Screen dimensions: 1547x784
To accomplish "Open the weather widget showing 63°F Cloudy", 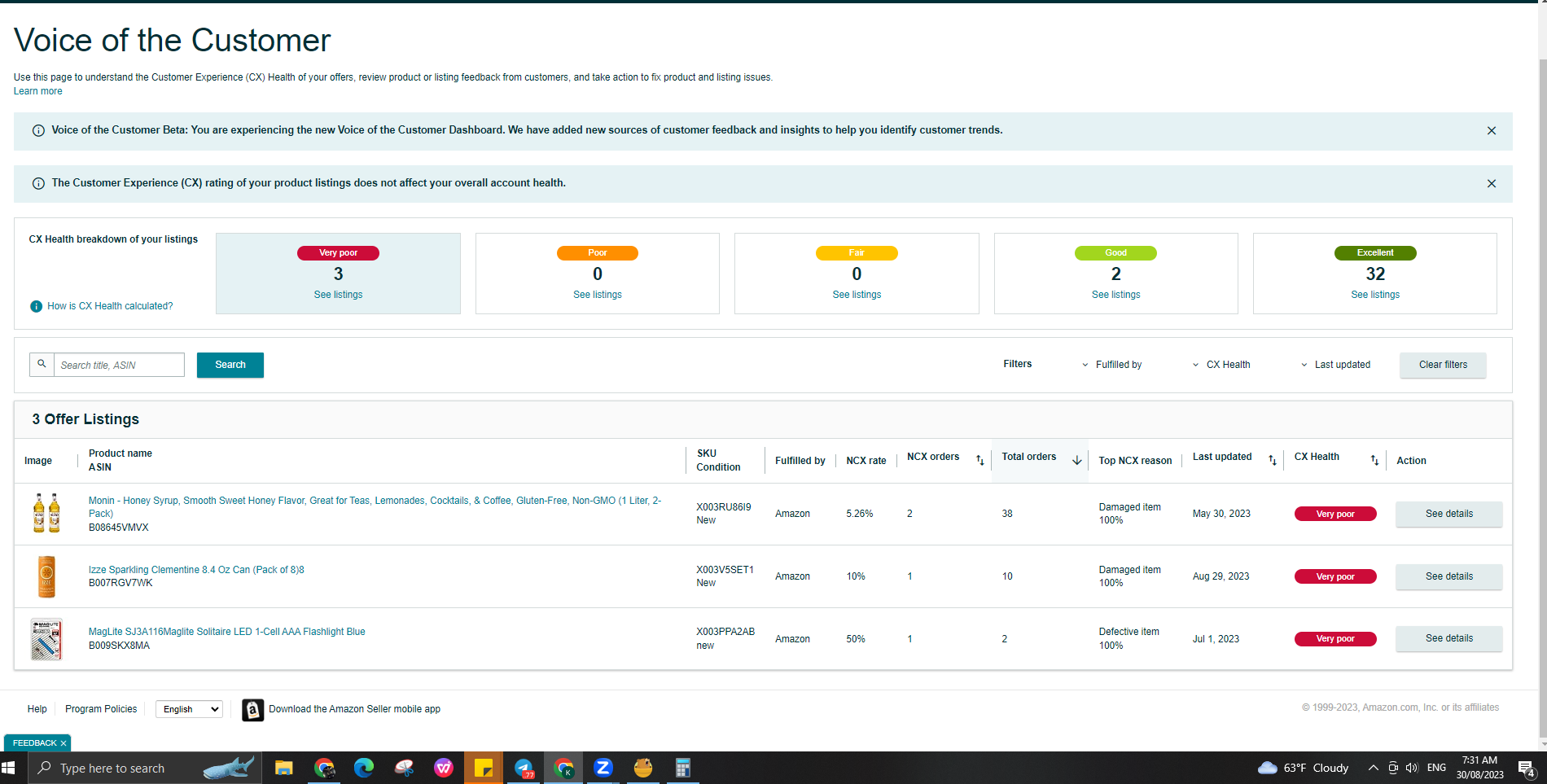I will click(1303, 768).
